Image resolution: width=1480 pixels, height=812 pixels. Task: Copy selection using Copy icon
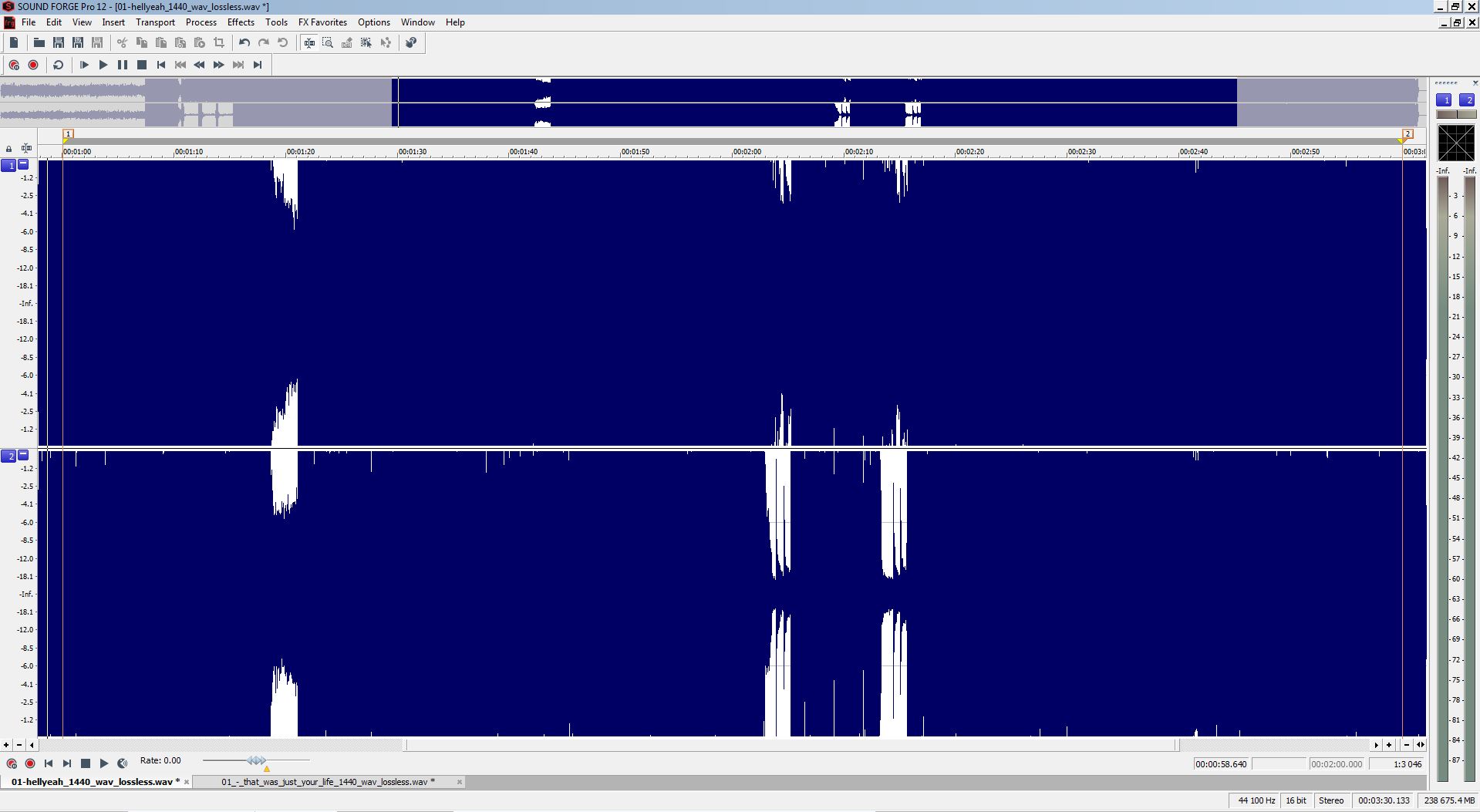[141, 43]
